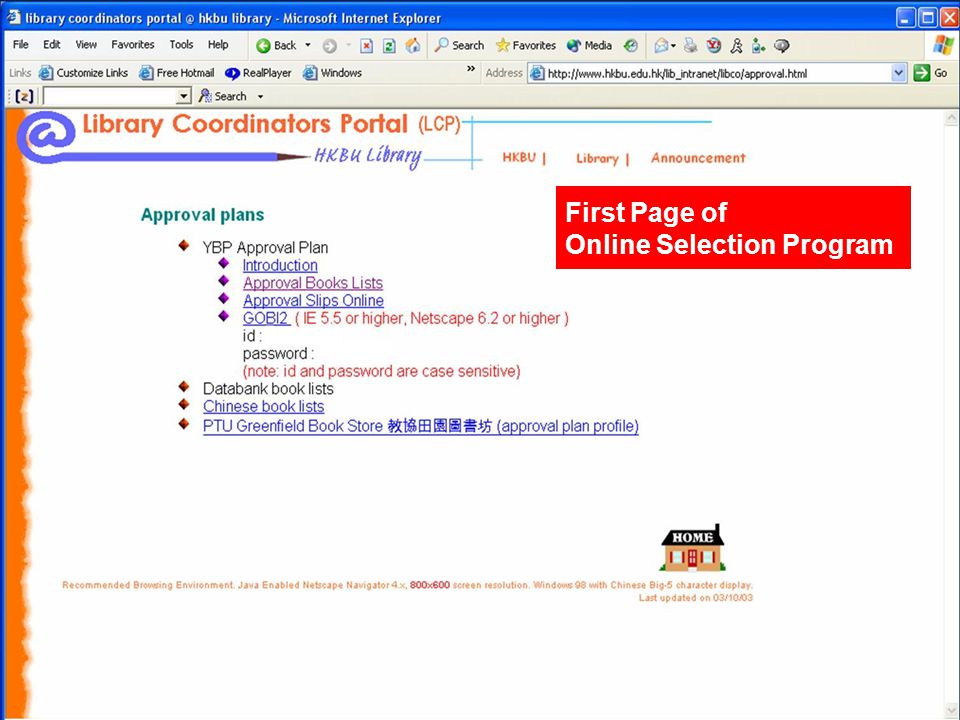960x720 pixels.
Task: Click the Library navigation link
Action: point(597,158)
